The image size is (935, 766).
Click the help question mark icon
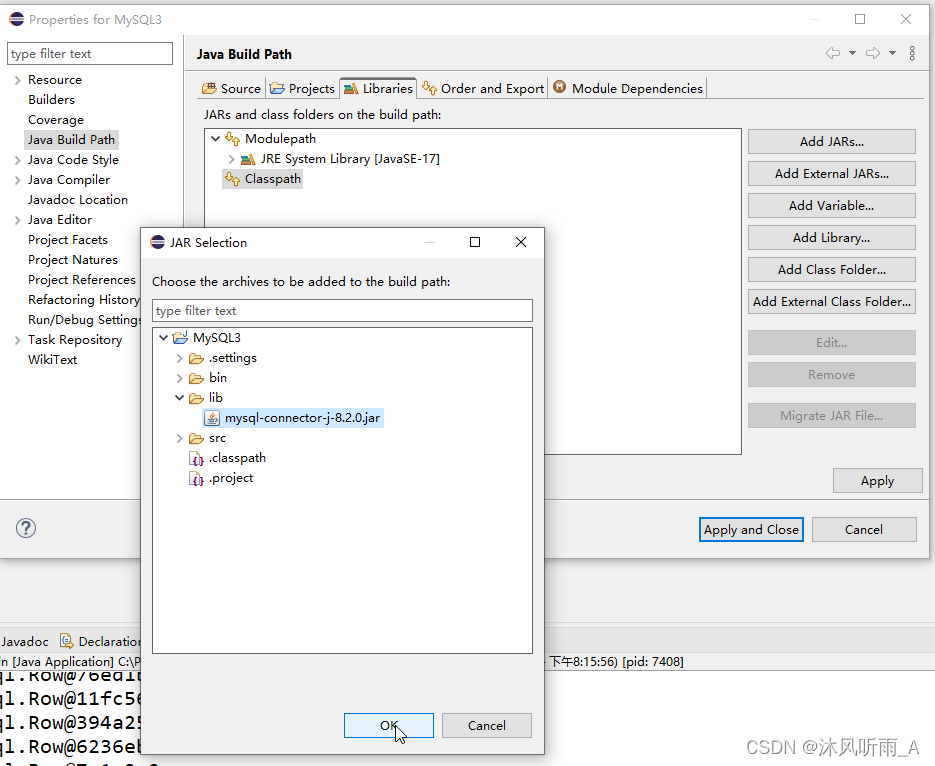[x=26, y=528]
